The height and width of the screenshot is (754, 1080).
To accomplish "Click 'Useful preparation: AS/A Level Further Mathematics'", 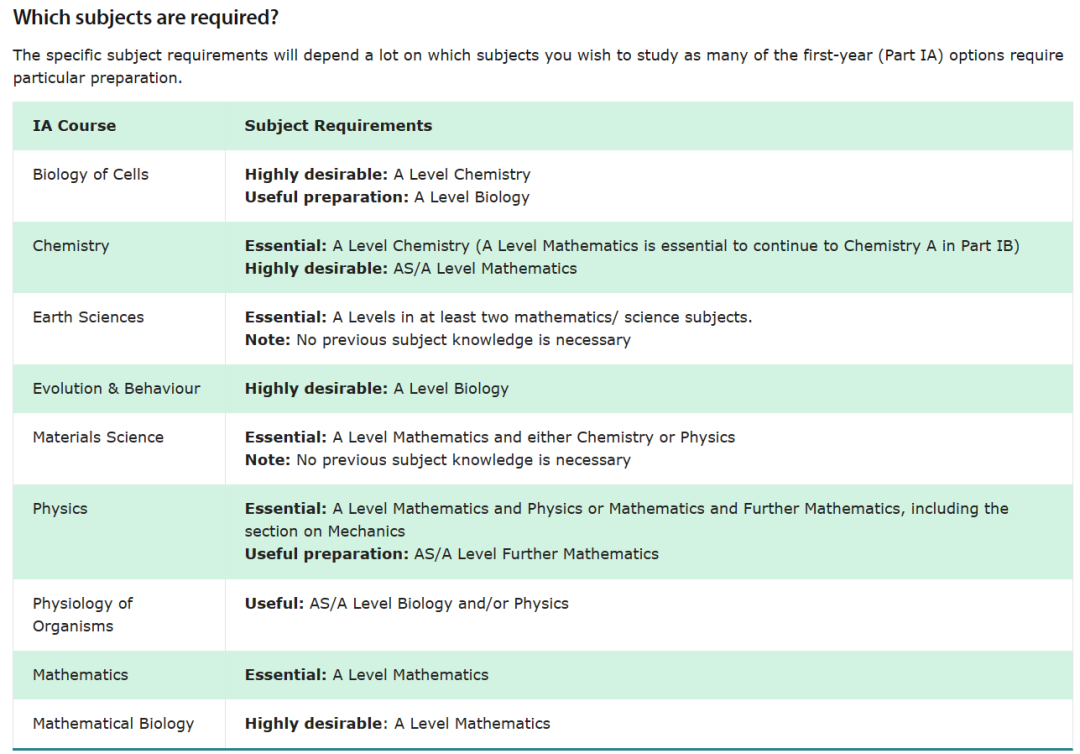I will tap(451, 554).
